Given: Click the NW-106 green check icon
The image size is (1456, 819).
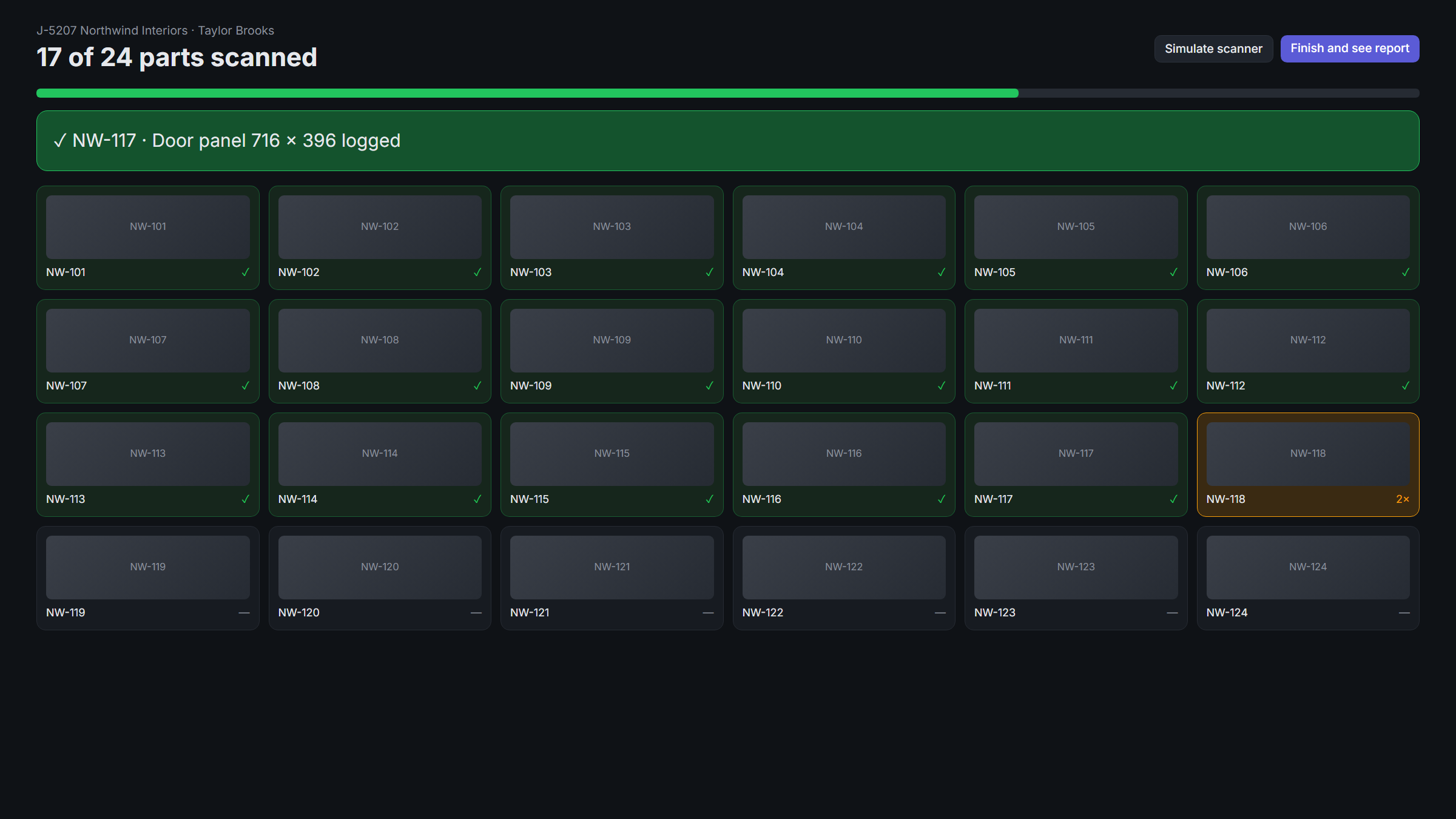Looking at the screenshot, I should (x=1406, y=272).
